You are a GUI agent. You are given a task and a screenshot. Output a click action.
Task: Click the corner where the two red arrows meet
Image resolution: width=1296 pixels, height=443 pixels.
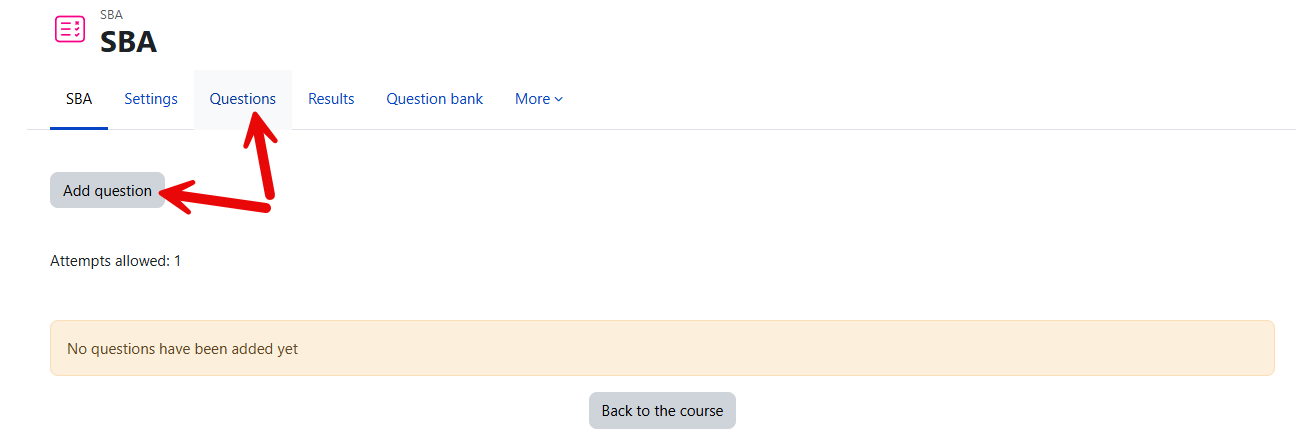(268, 203)
